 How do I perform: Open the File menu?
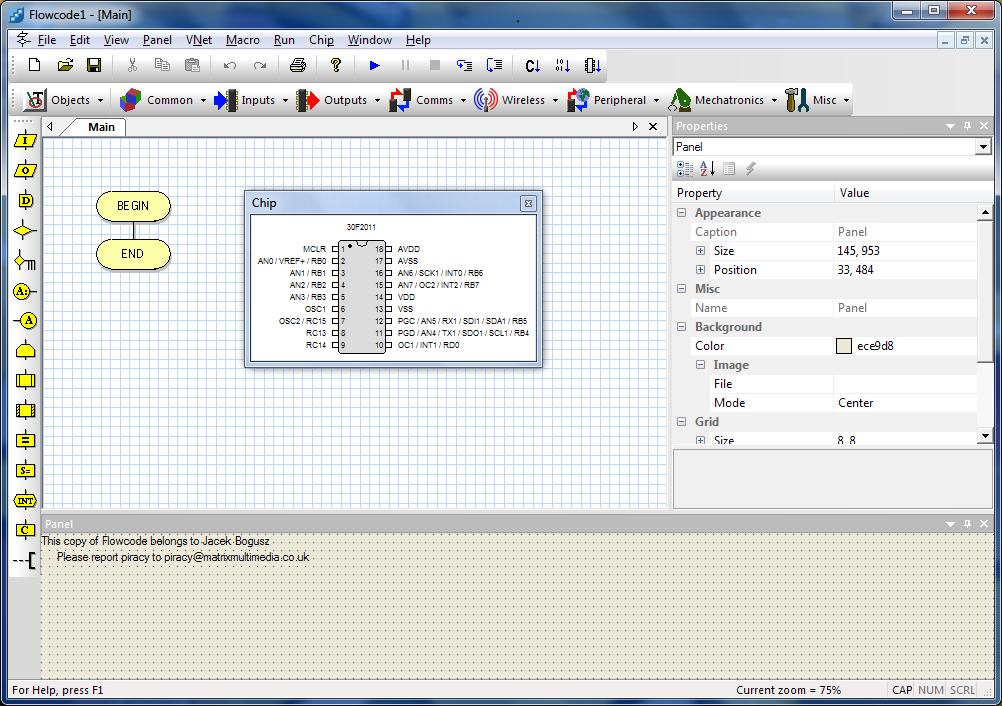point(47,40)
